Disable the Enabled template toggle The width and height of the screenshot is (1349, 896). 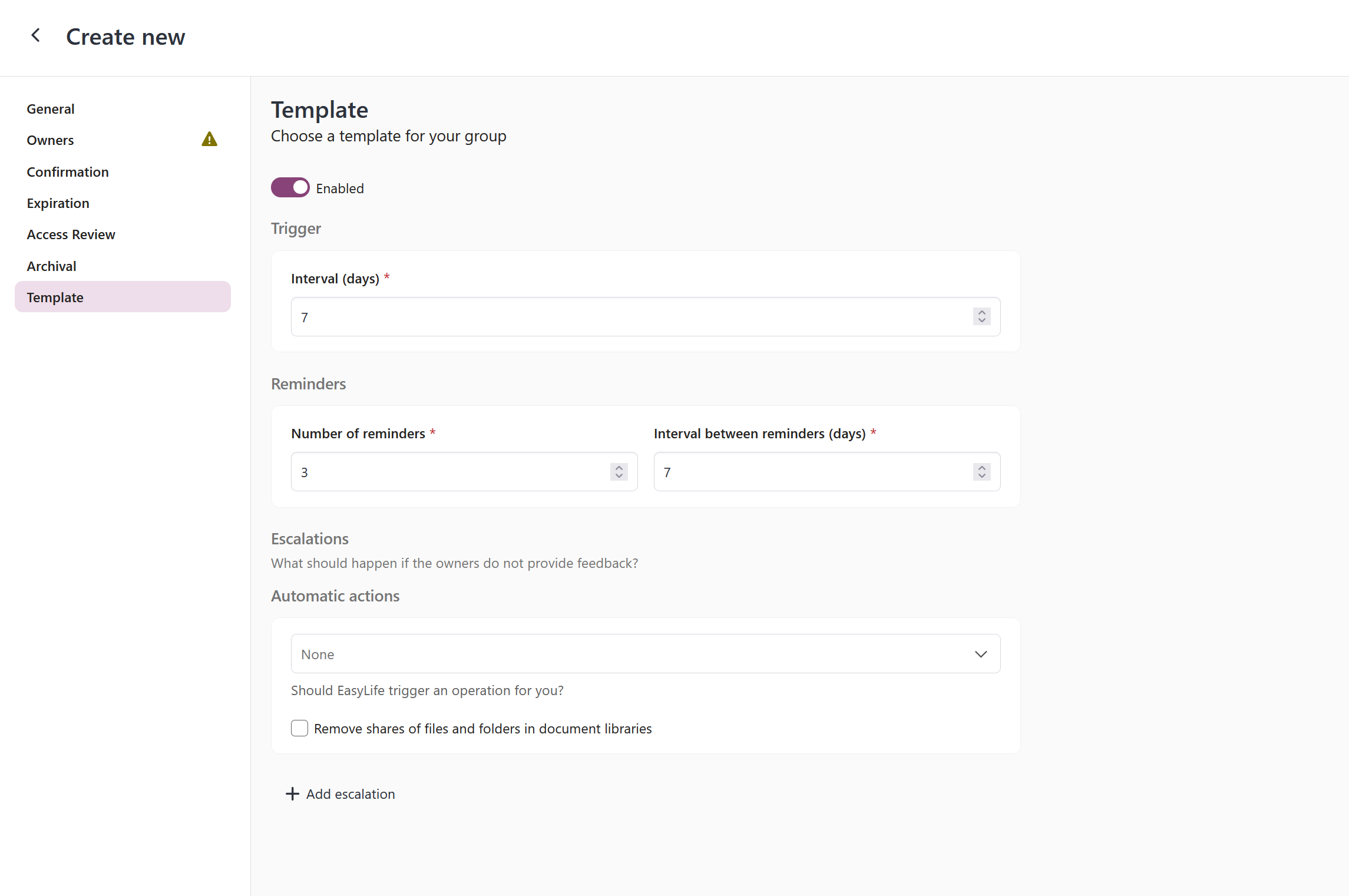coord(290,187)
